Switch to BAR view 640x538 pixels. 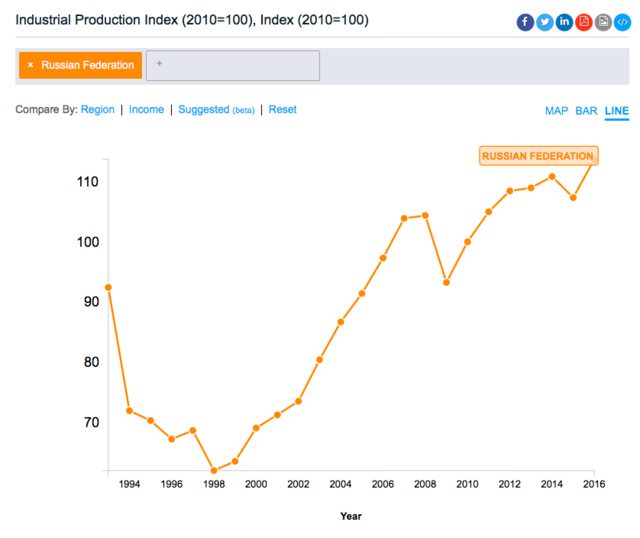586,111
